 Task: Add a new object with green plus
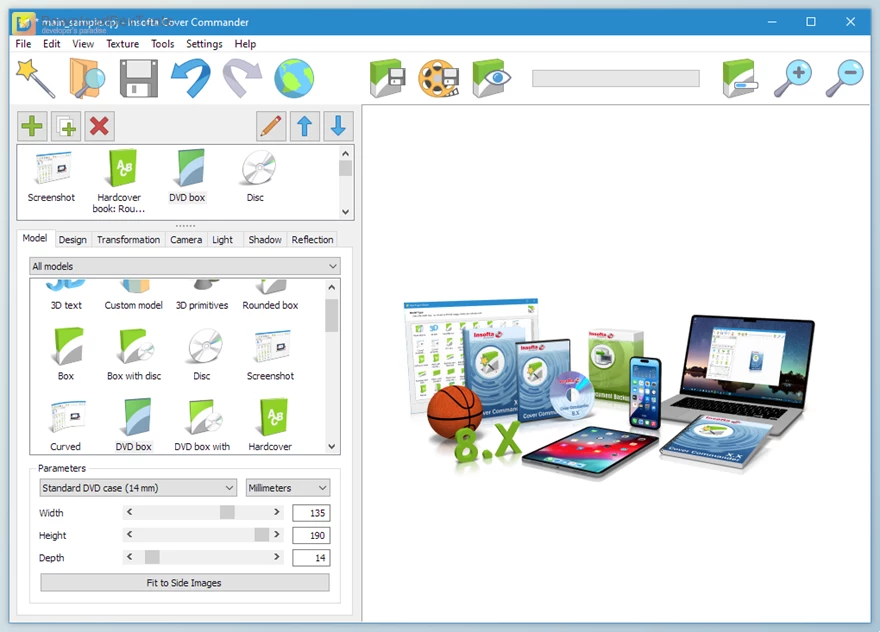(32, 126)
